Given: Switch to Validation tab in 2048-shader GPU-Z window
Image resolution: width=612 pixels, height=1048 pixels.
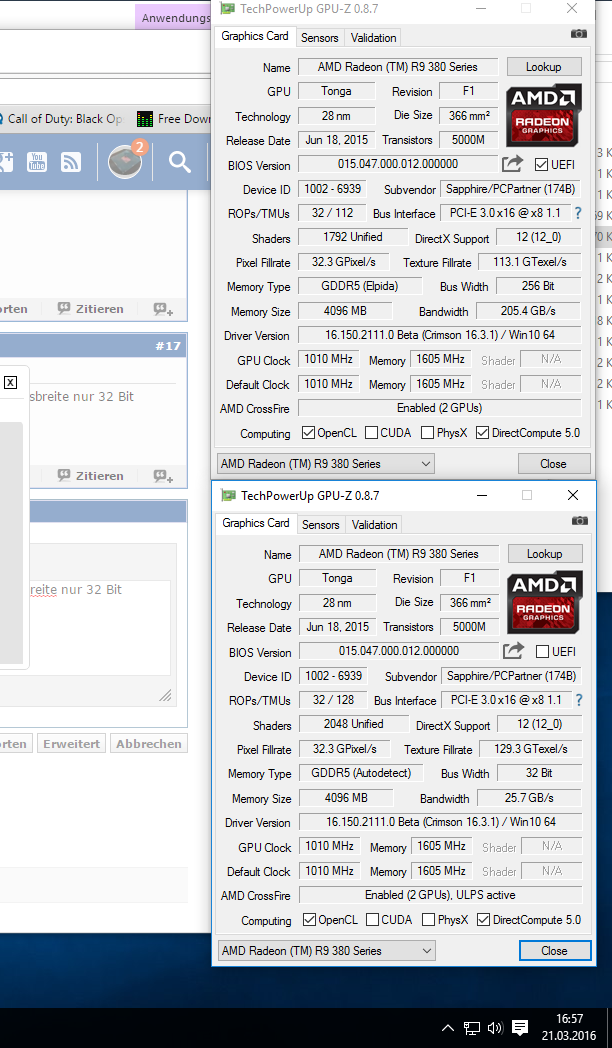Looking at the screenshot, I should [x=375, y=525].
